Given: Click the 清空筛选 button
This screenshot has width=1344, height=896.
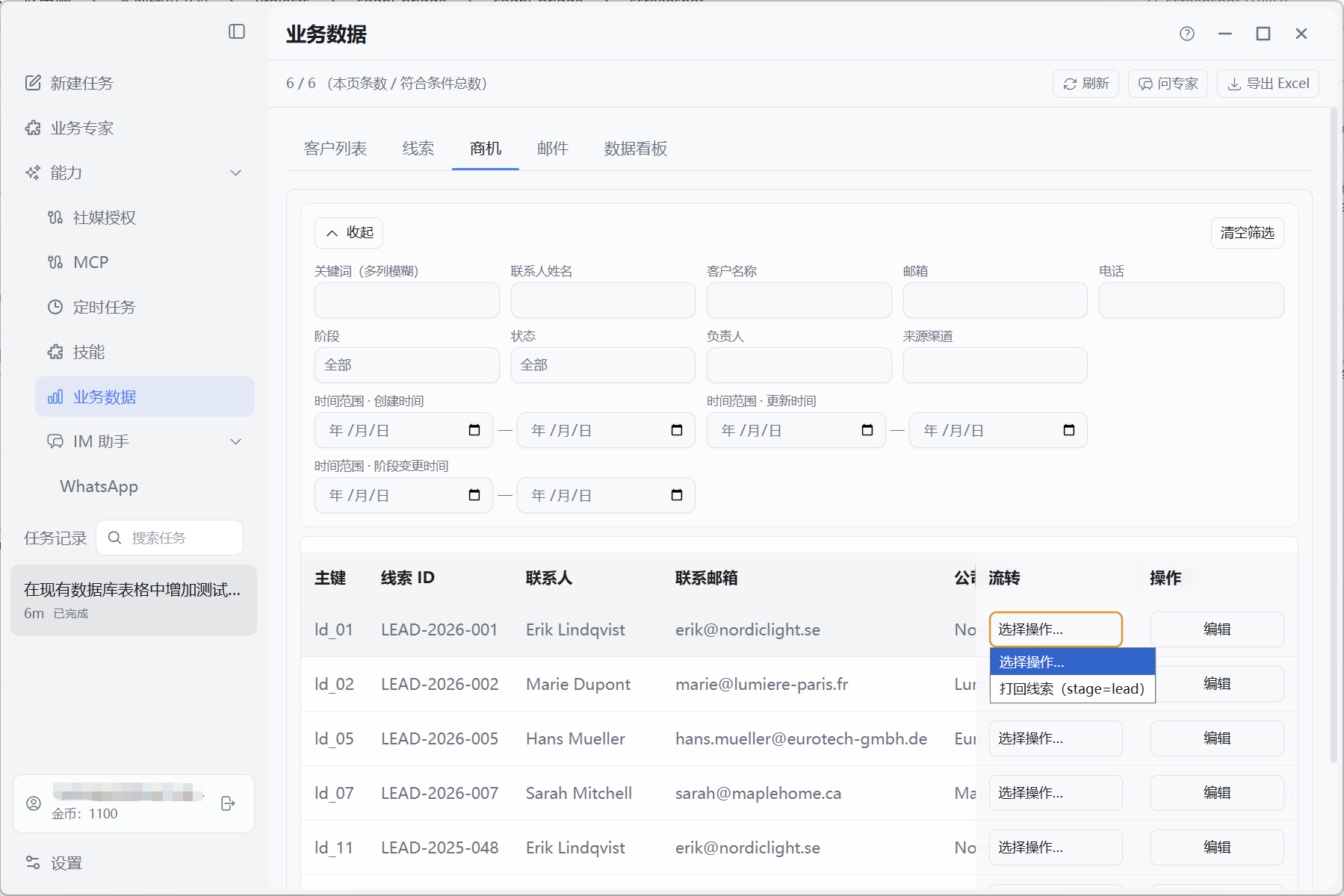Looking at the screenshot, I should tap(1247, 233).
